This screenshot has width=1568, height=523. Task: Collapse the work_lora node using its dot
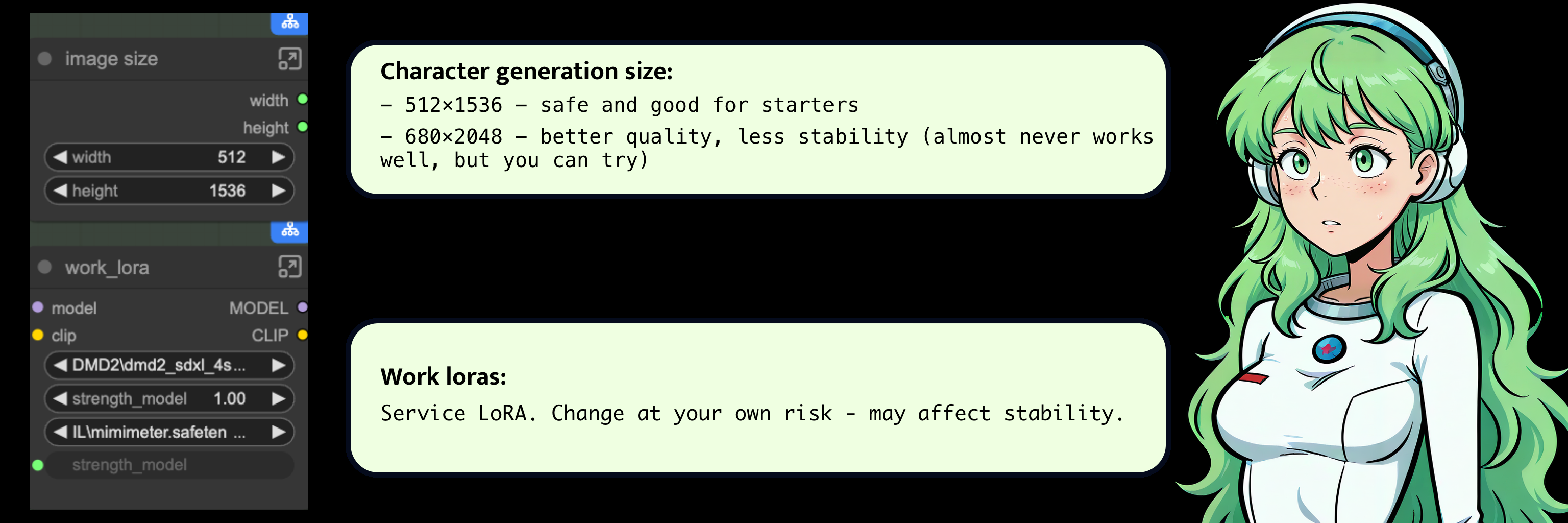(44, 267)
